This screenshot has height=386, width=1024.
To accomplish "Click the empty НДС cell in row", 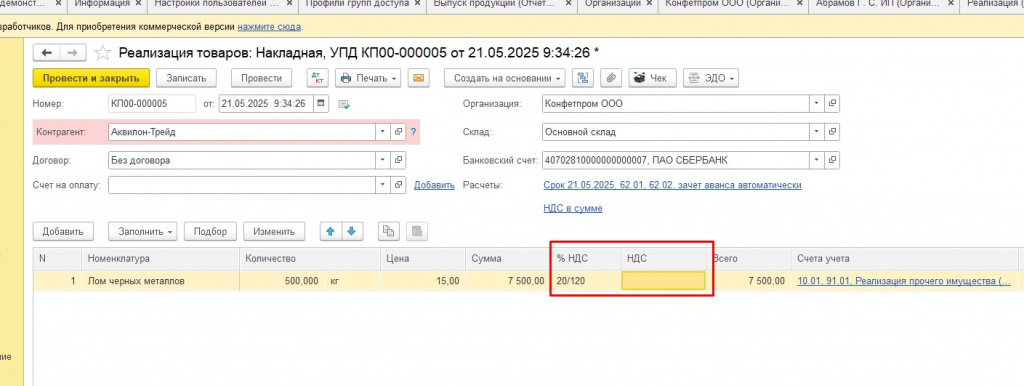I will [664, 281].
